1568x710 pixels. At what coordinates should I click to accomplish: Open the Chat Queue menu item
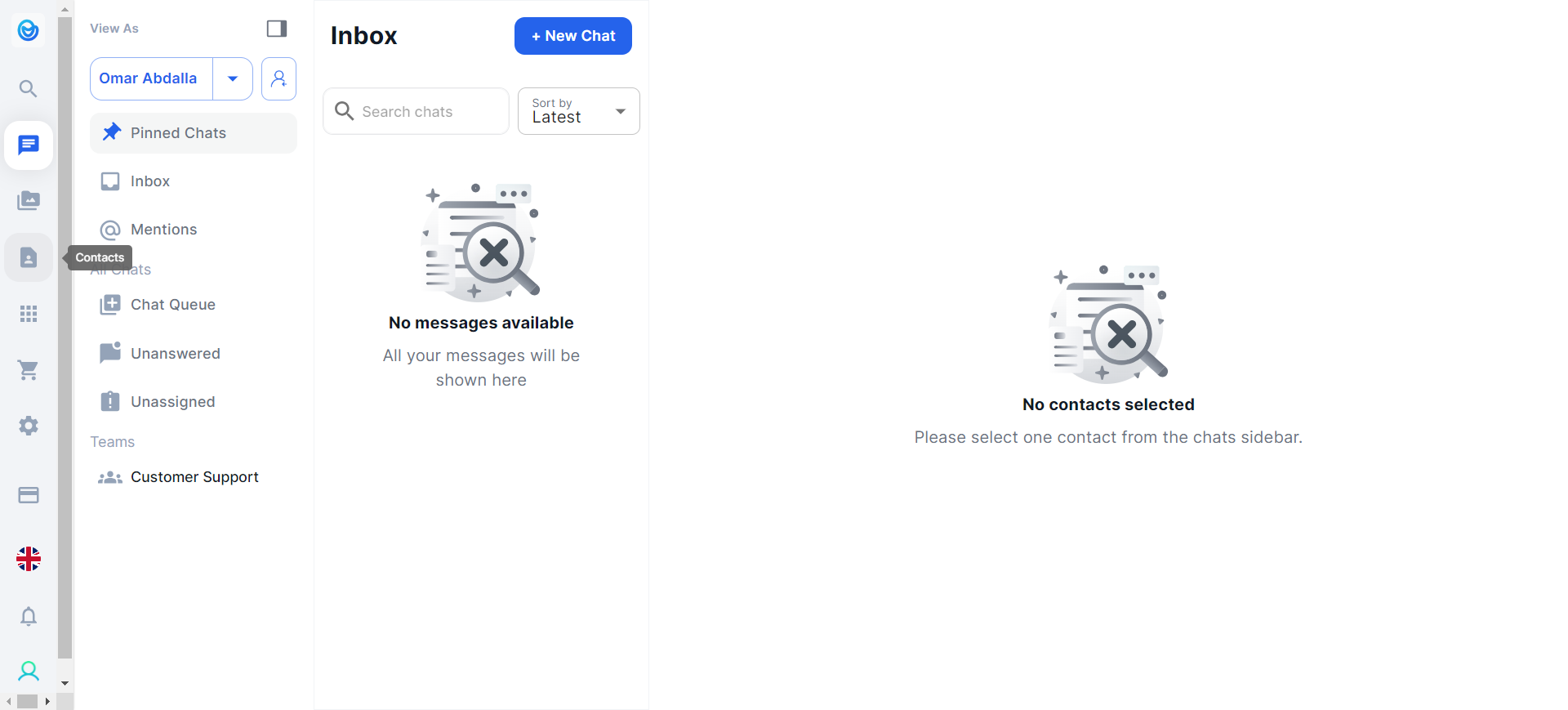point(173,305)
